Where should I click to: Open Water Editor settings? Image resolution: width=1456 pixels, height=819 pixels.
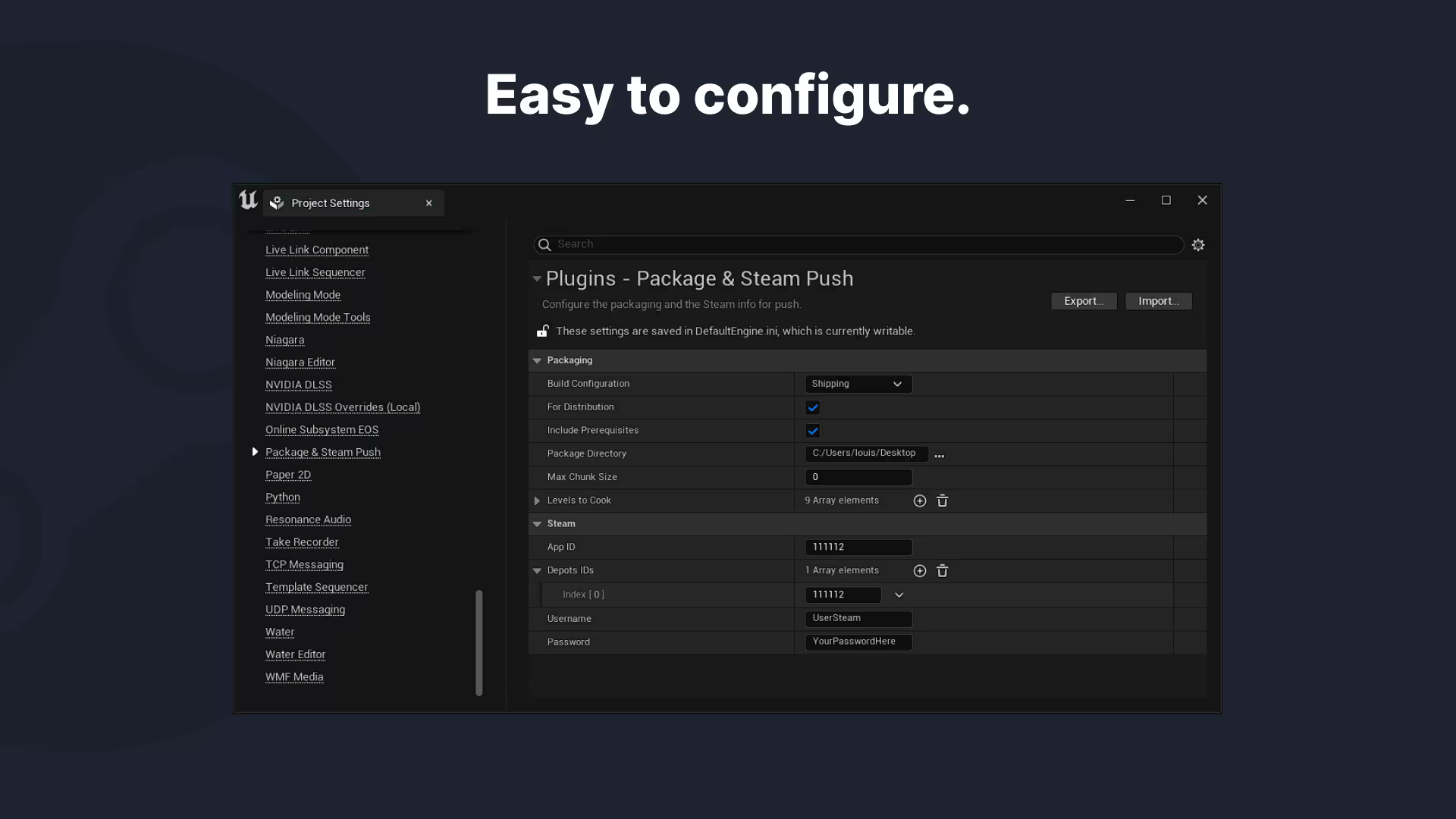(x=295, y=654)
